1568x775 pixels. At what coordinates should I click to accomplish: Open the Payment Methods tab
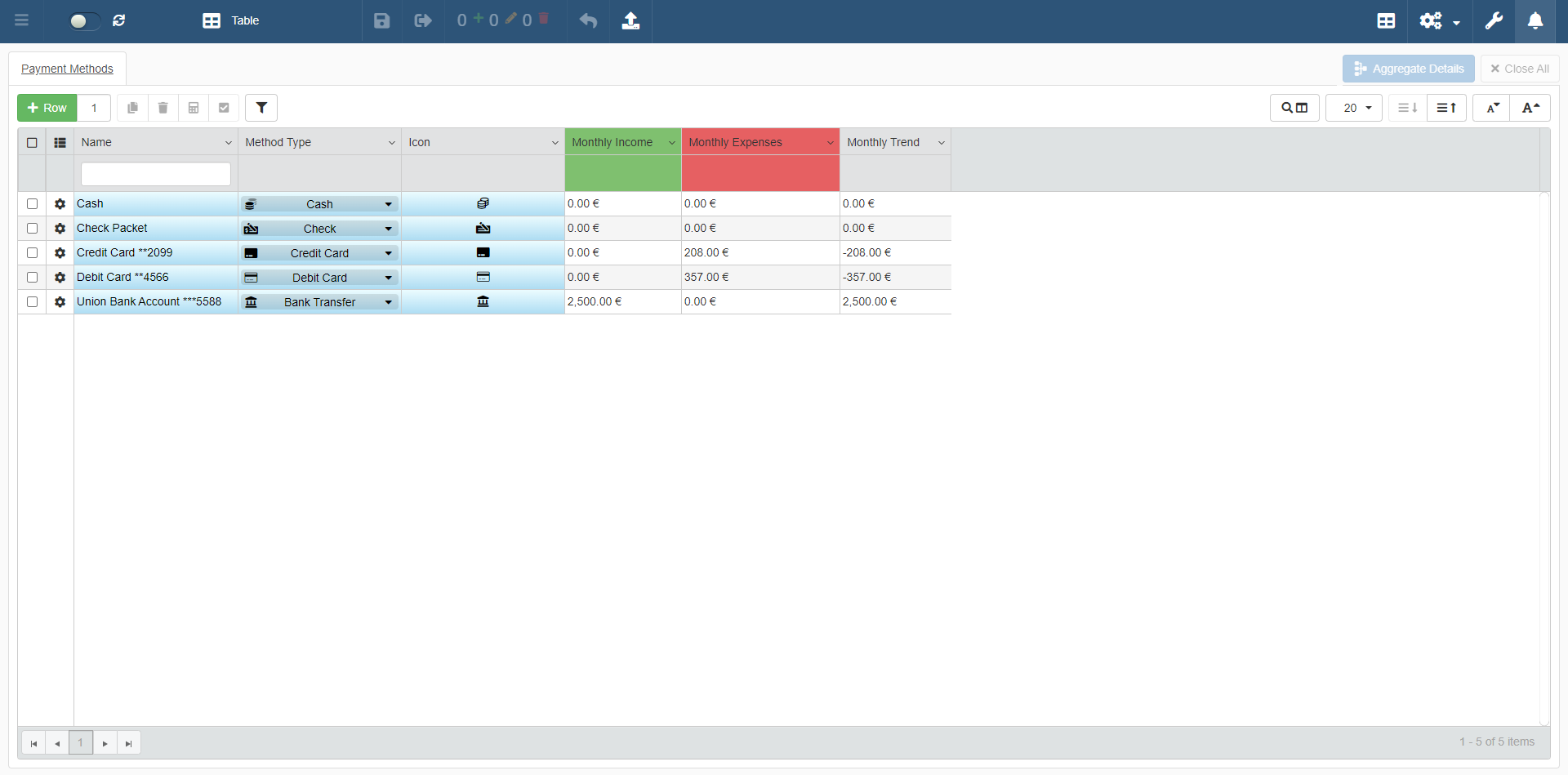click(x=67, y=69)
